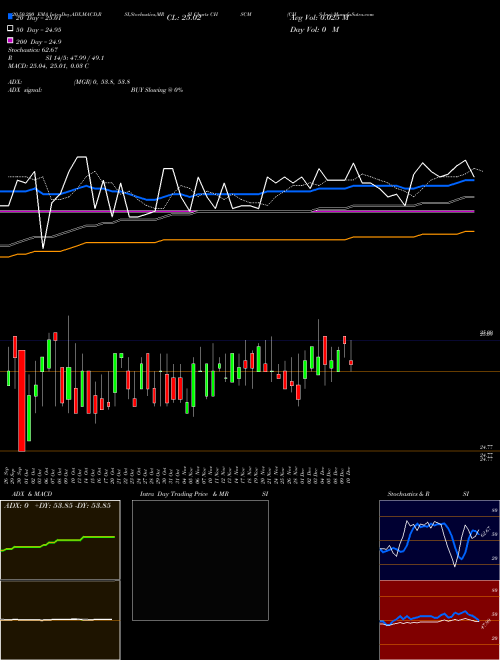Click the tall red candlestick reaching 24.77
The image size is (500, 660).
click(x=22, y=401)
